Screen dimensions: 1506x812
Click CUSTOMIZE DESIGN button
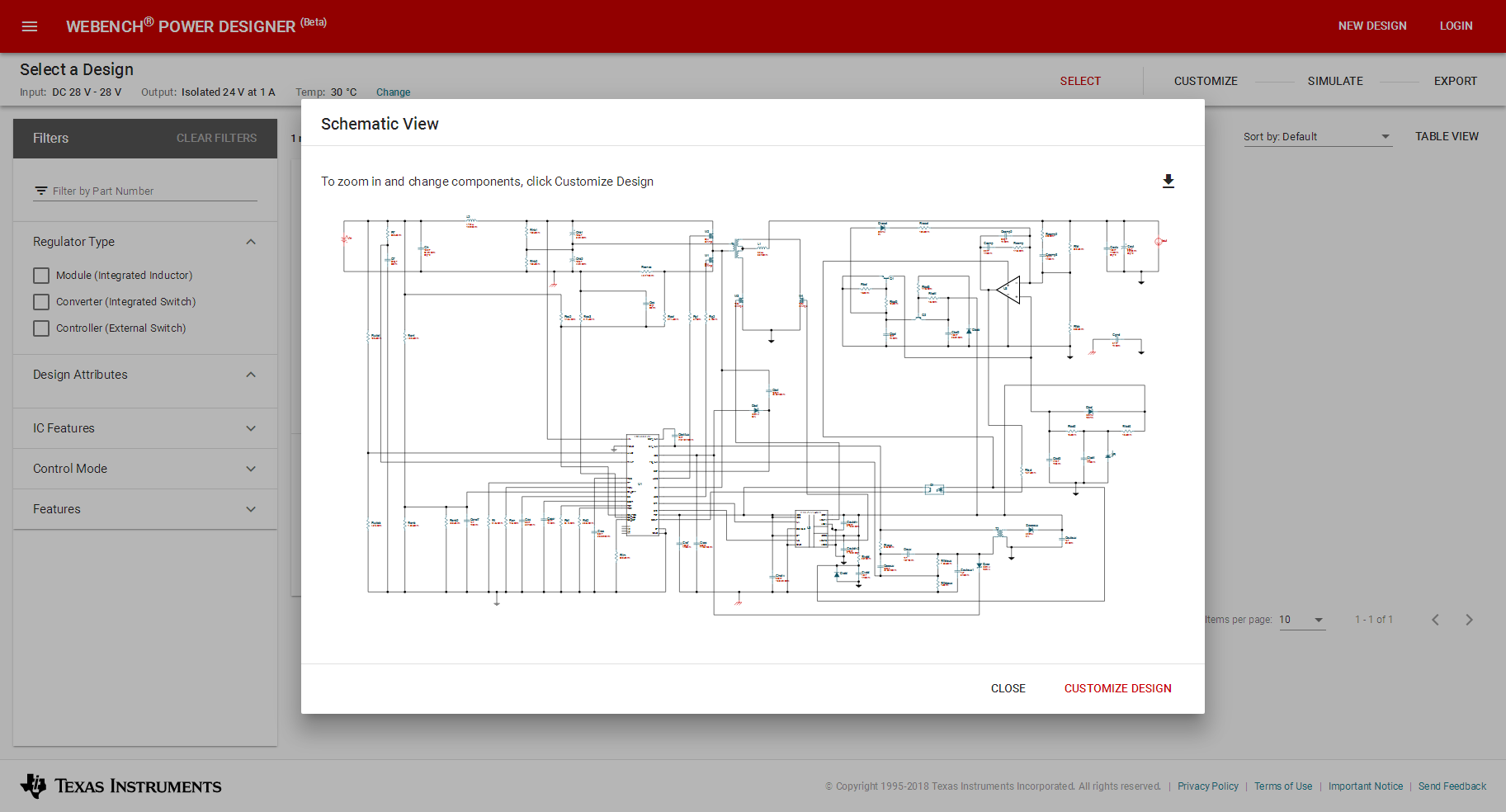click(1118, 688)
